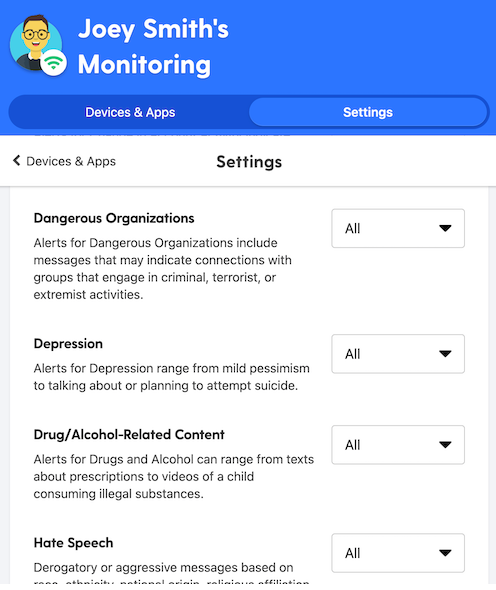Select the Settings tab

click(368, 112)
